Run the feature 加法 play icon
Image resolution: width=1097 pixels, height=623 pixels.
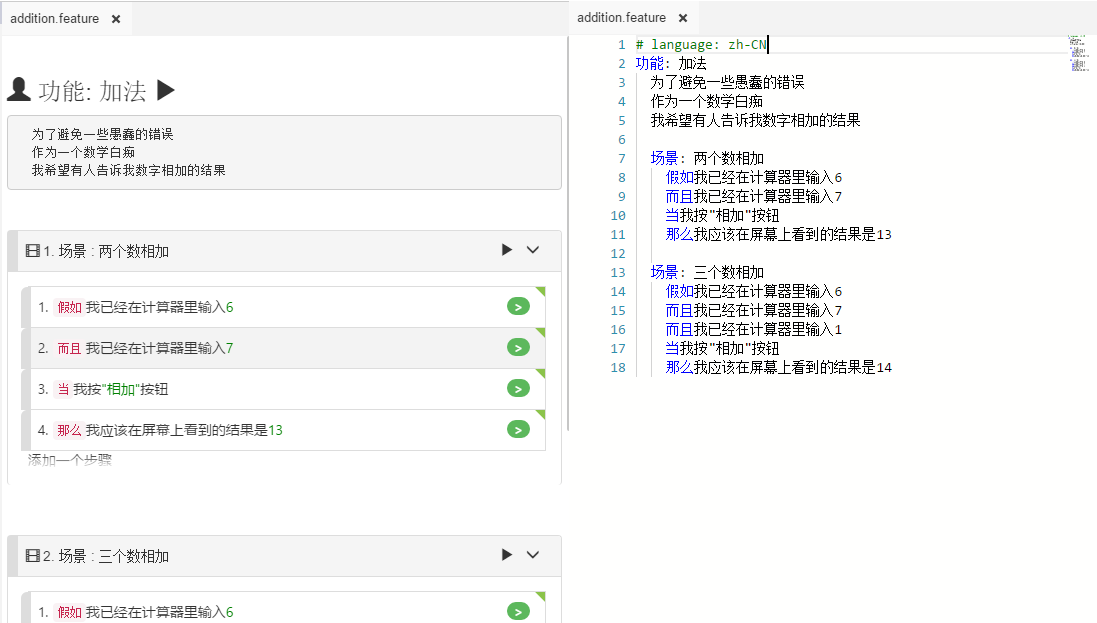166,91
